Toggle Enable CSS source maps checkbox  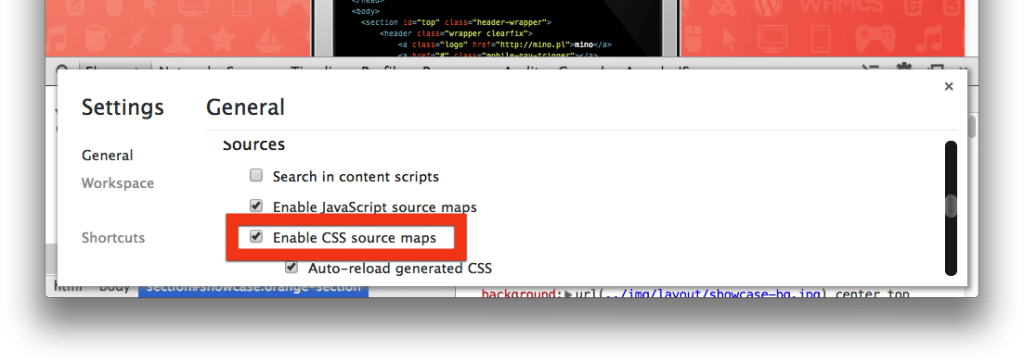257,236
